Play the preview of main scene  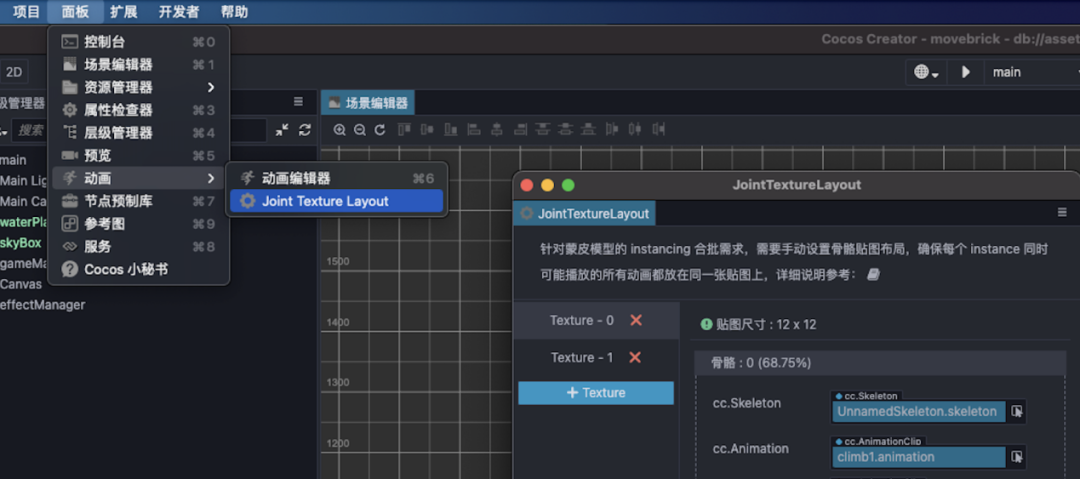tap(966, 72)
